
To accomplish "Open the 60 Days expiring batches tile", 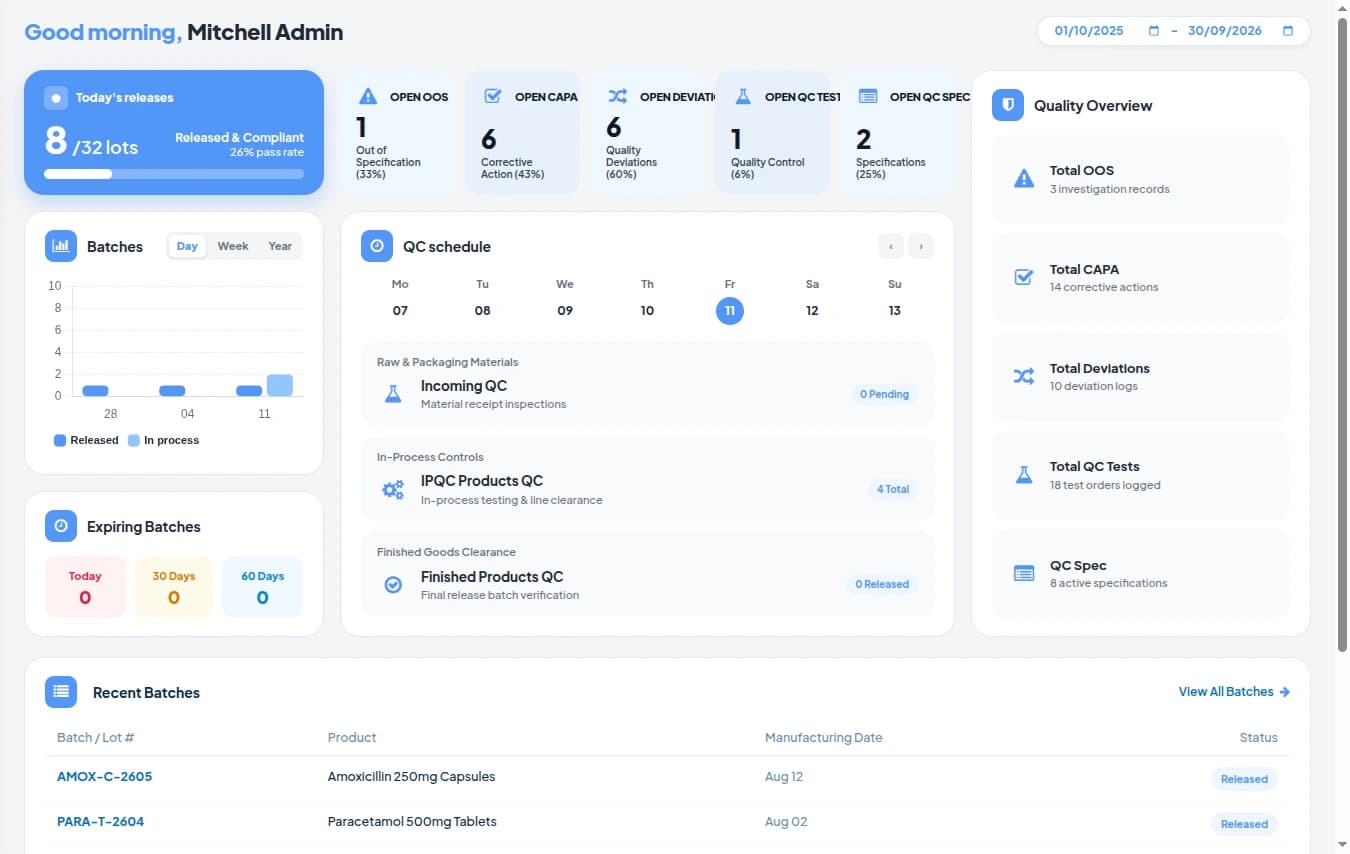I will click(x=262, y=587).
